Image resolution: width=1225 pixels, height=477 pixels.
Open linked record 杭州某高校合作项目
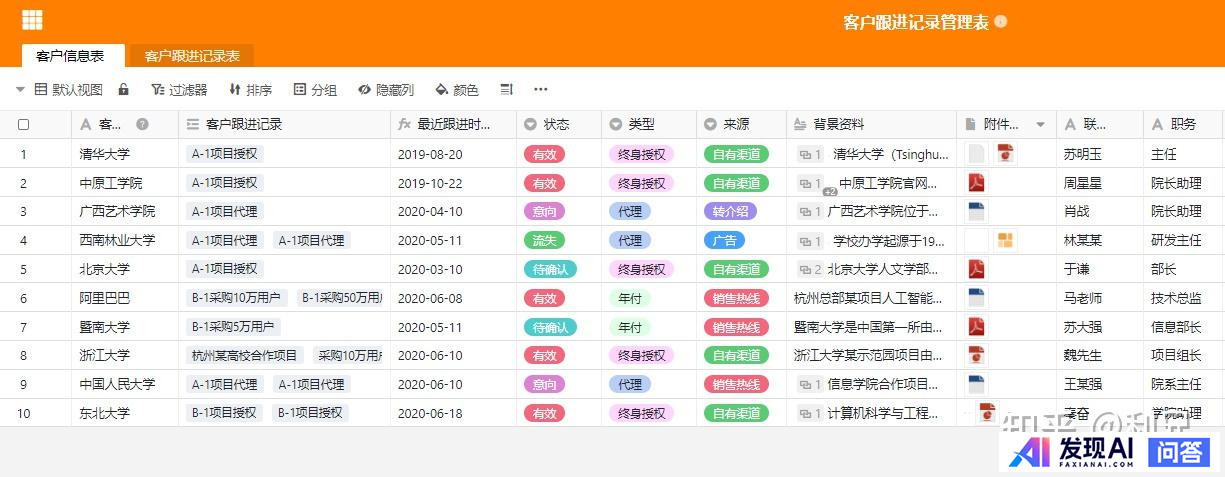[x=245, y=355]
